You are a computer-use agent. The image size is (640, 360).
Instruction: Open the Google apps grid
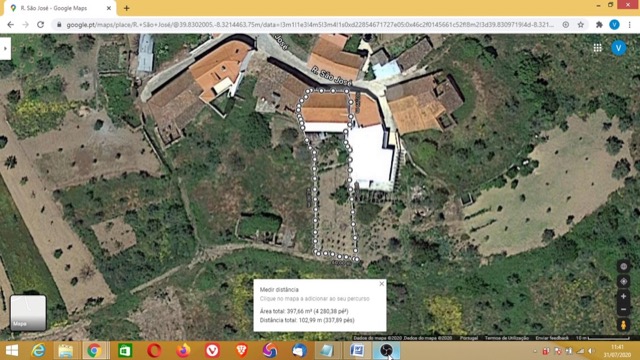(x=597, y=48)
